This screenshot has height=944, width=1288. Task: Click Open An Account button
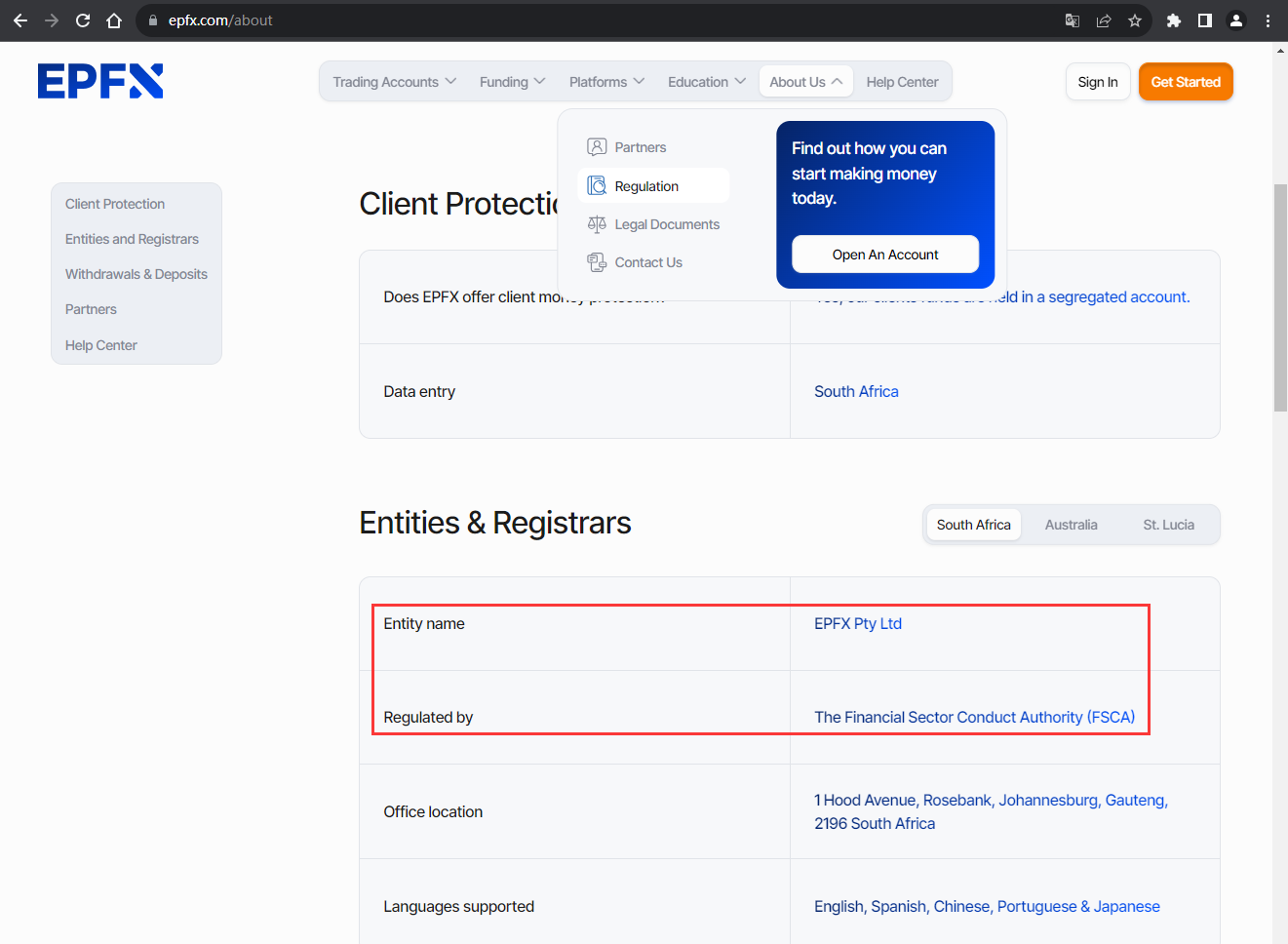[x=885, y=255]
